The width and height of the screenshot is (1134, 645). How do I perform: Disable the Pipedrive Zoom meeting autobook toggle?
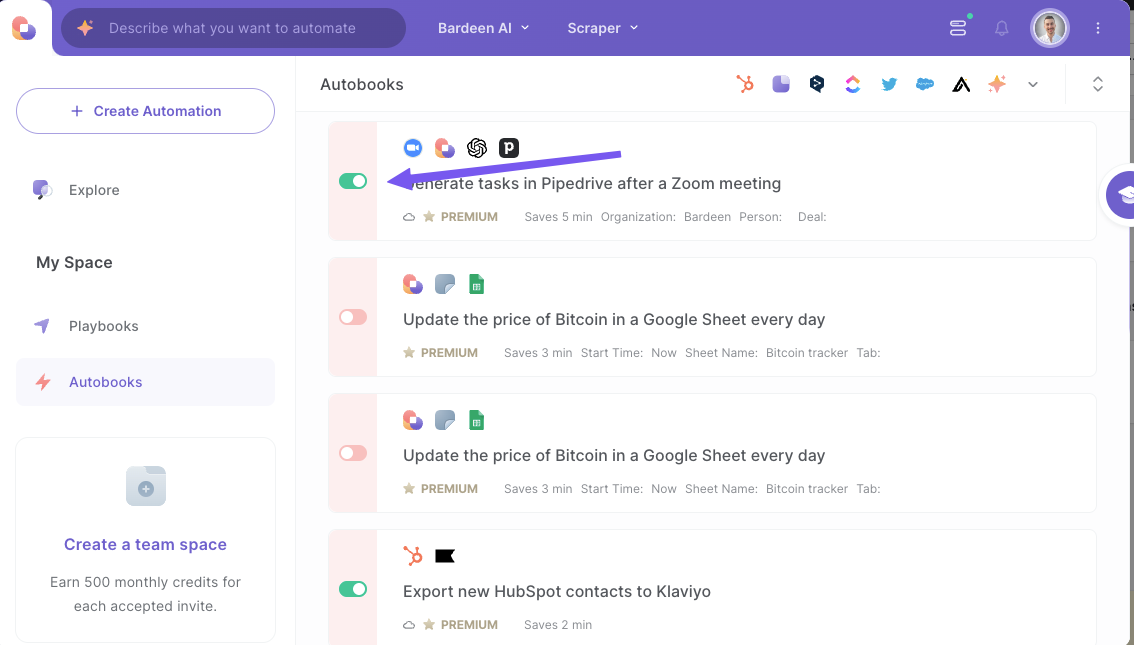353,181
